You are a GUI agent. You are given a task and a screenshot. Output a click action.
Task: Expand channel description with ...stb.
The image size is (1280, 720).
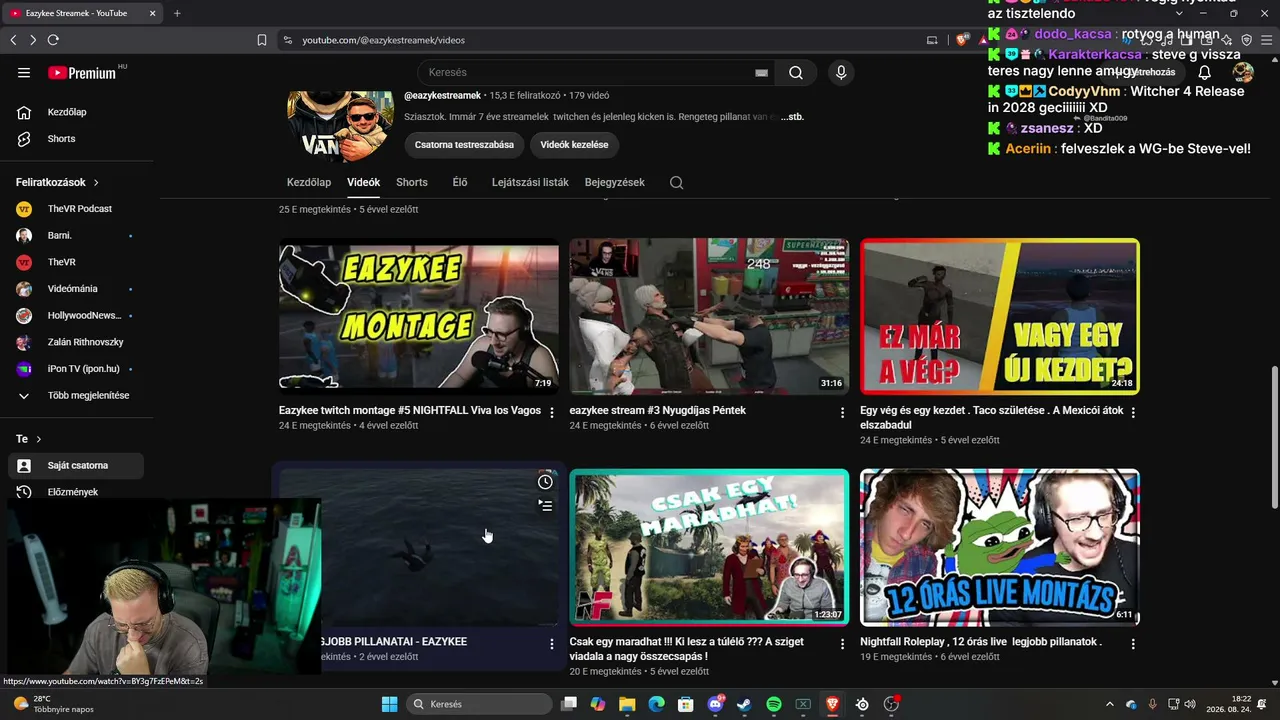click(792, 117)
